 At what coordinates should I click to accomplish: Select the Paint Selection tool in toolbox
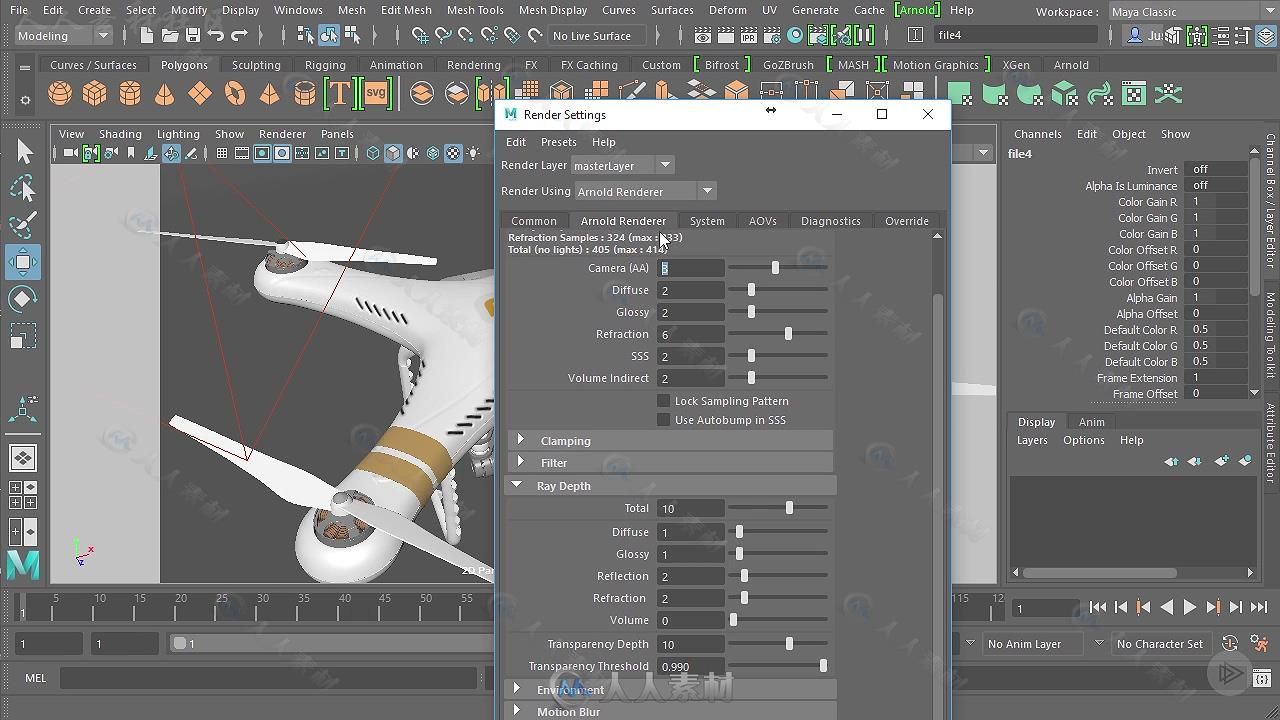click(23, 225)
